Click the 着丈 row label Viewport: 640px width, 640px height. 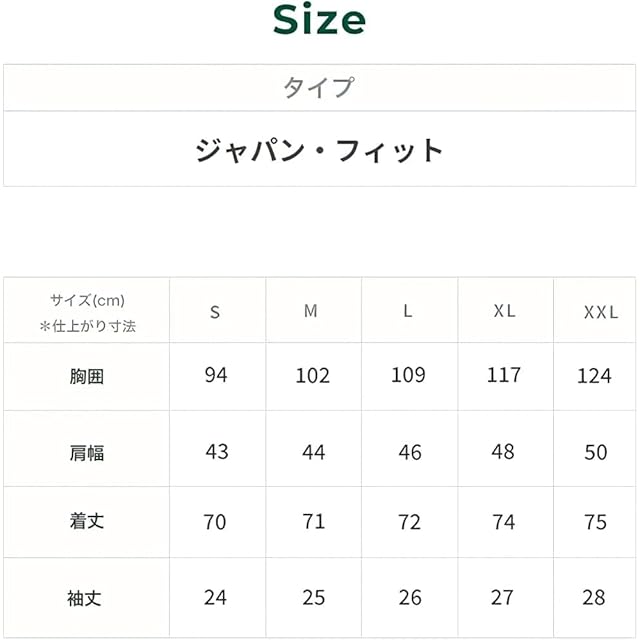[x=87, y=522]
